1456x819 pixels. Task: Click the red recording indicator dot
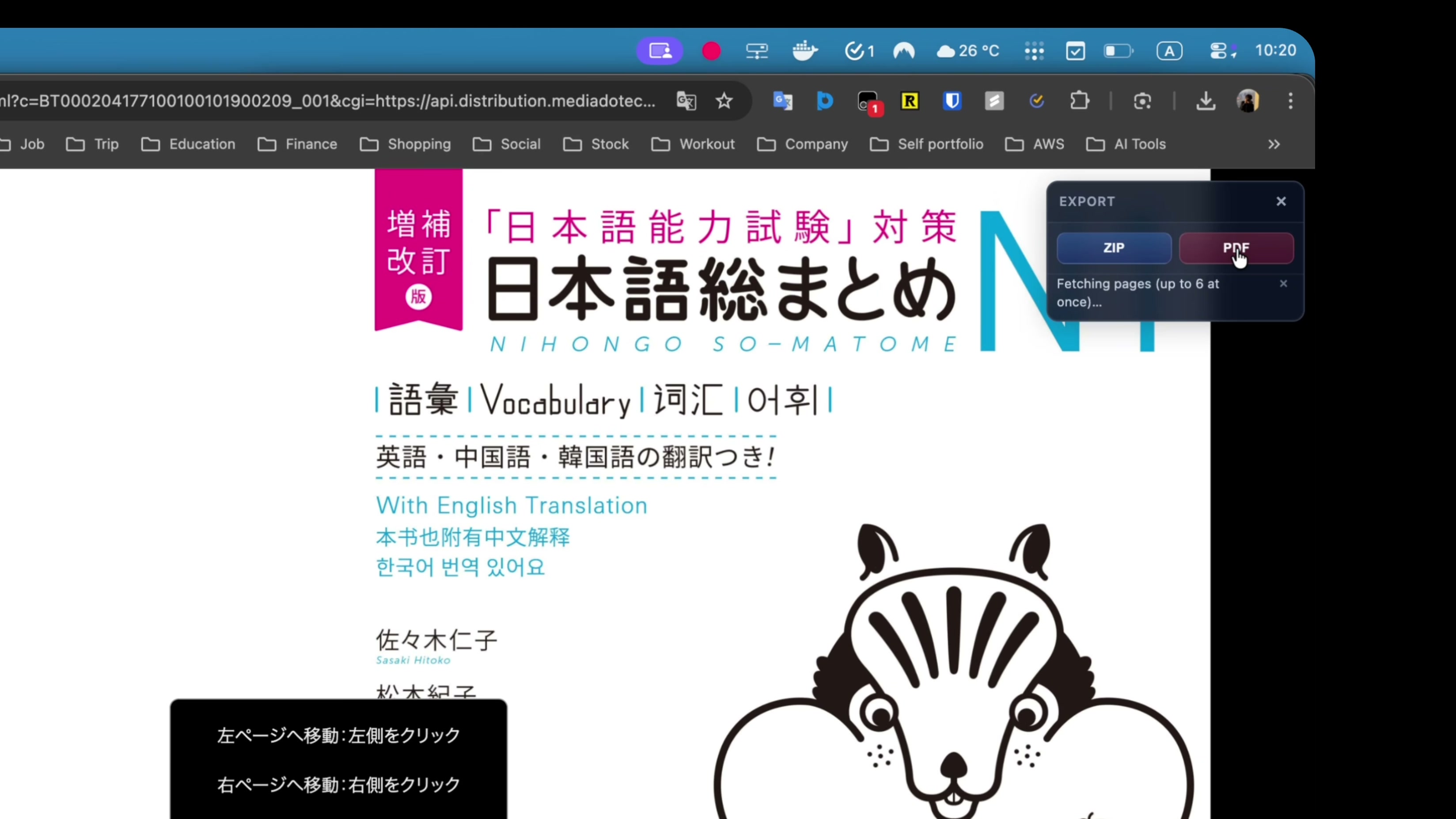pos(712,51)
